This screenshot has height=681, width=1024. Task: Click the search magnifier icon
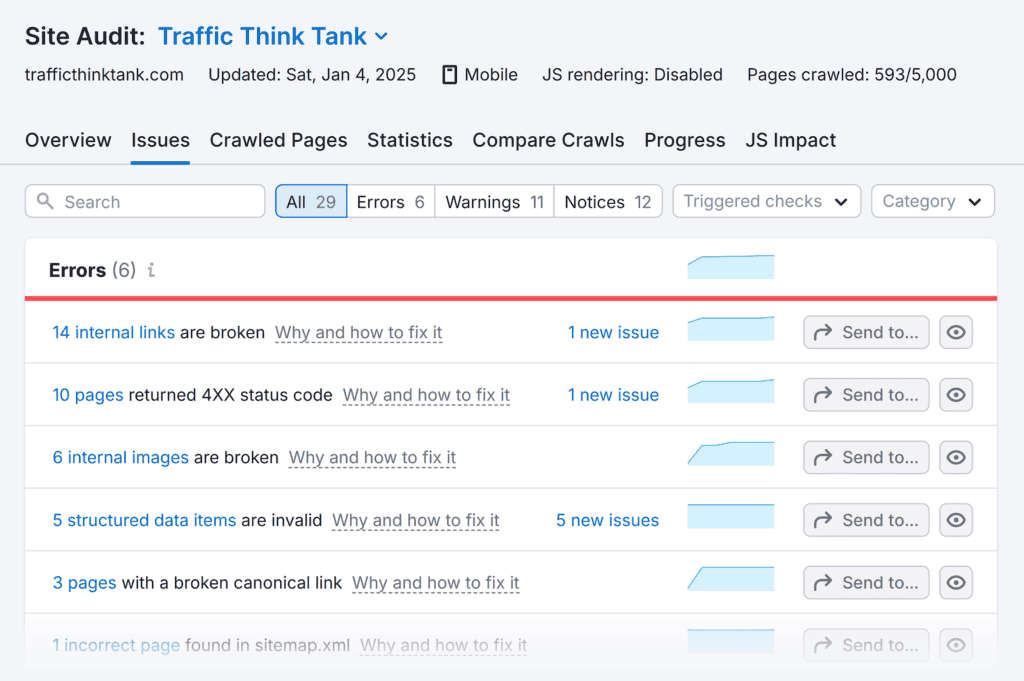[46, 201]
